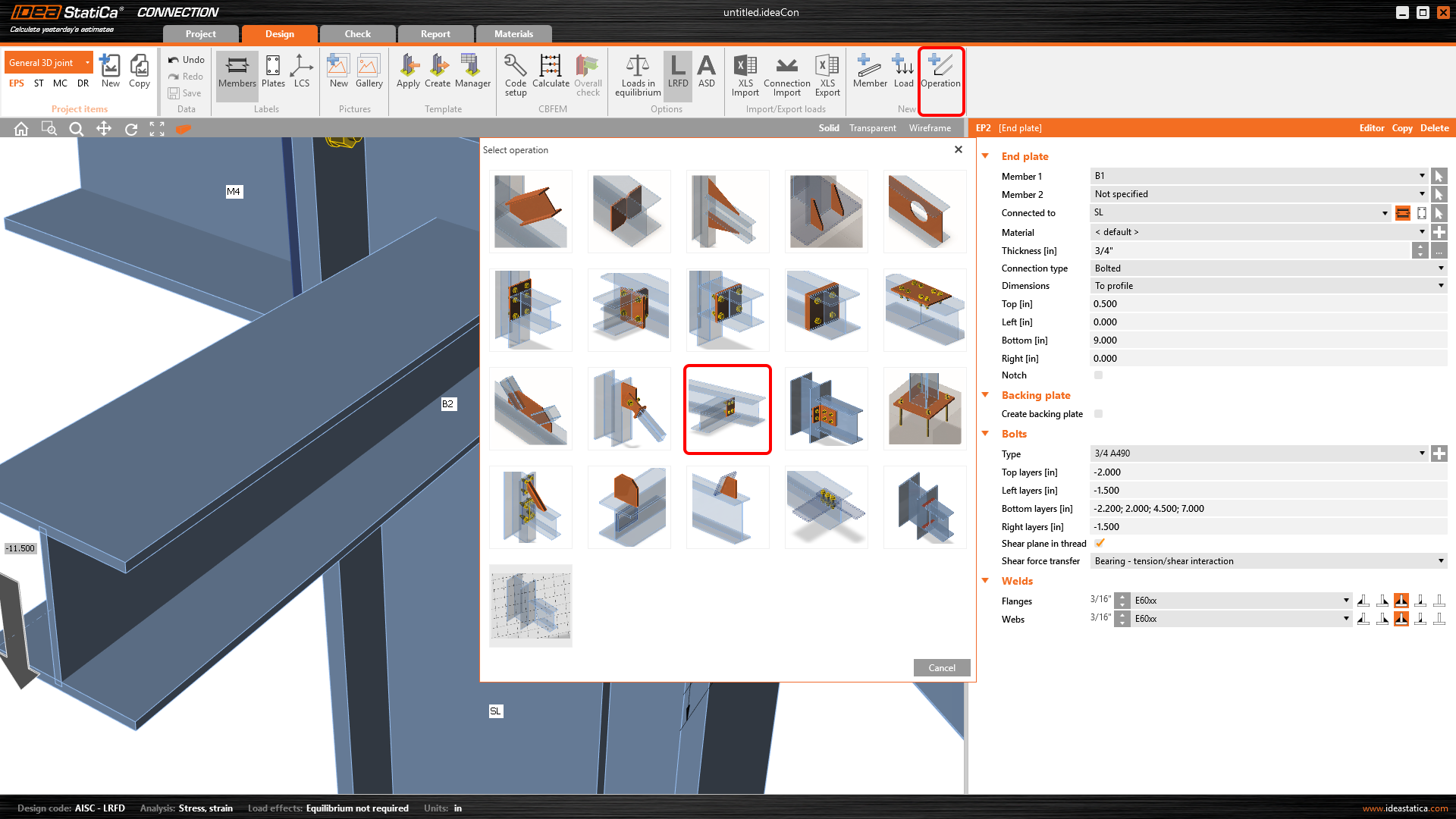Viewport: 1456px width, 819px height.
Task: Expand Shear force transfer dropdown
Action: point(1268,561)
